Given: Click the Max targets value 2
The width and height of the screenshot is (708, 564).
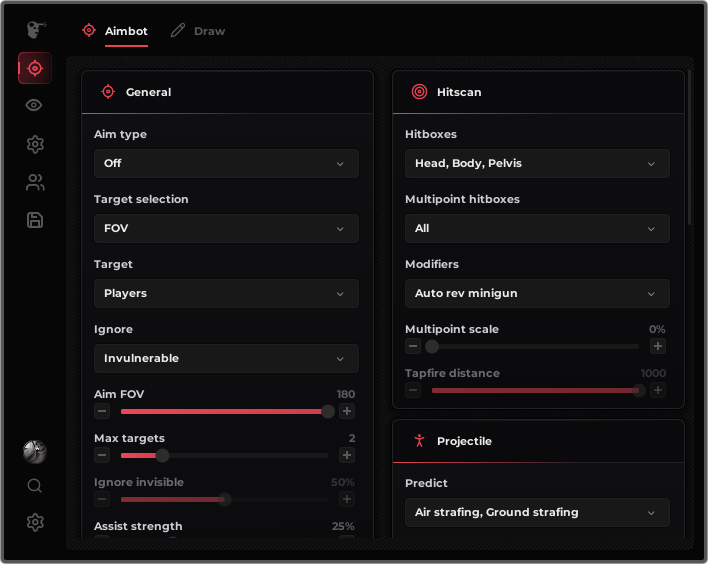Looking at the screenshot, I should [x=352, y=438].
